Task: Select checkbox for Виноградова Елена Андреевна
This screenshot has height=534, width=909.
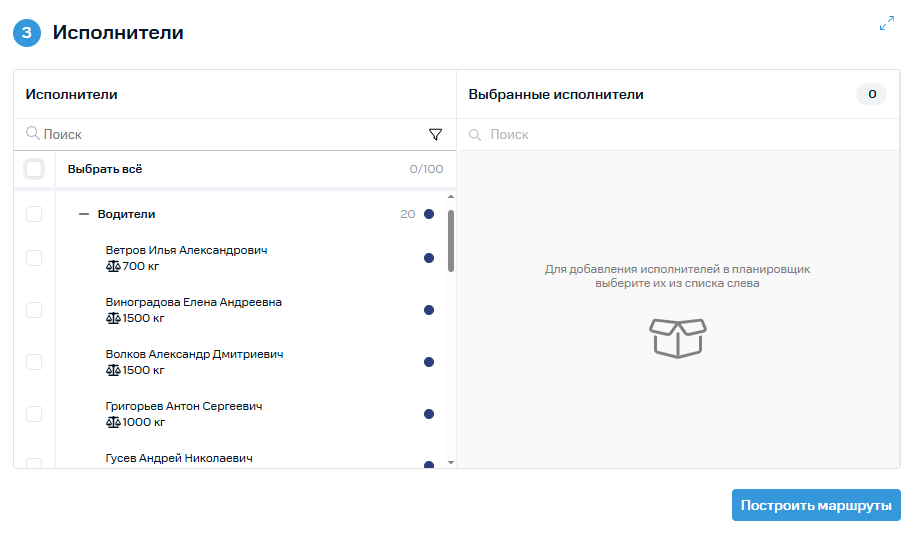Action: pos(34,310)
